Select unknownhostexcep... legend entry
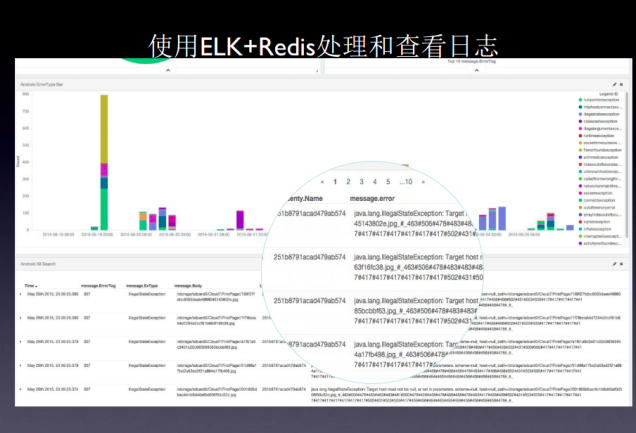Screen dimensions: 636x433 coord(602,171)
